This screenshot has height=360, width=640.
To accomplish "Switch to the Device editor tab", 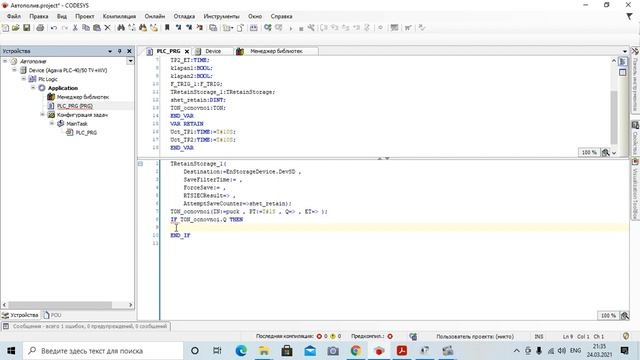I will [x=213, y=51].
